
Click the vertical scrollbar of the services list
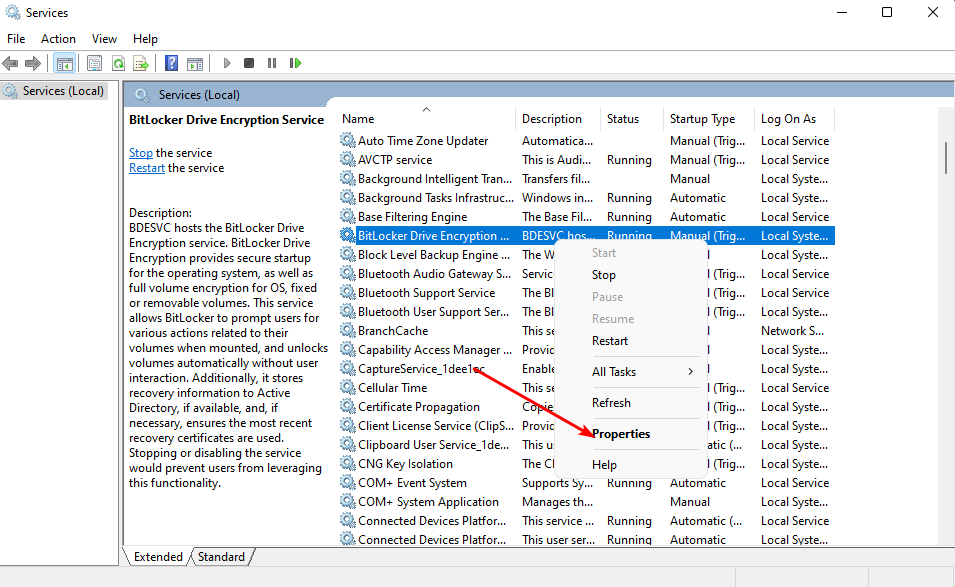(x=945, y=157)
